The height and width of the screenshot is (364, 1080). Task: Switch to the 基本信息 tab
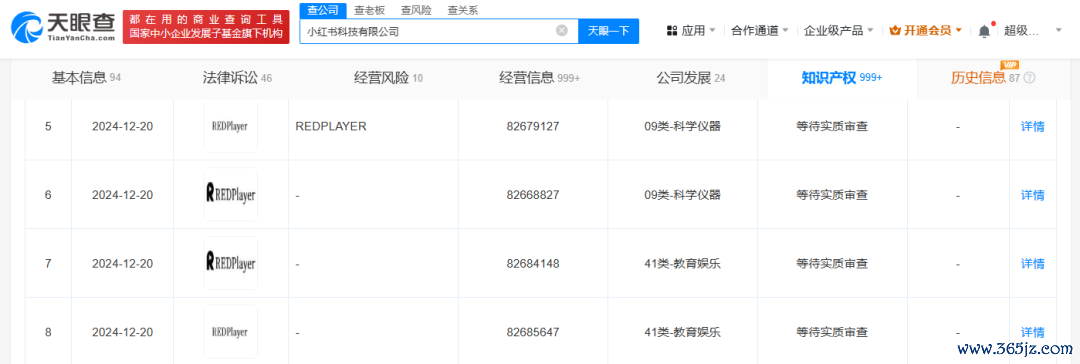(86, 78)
